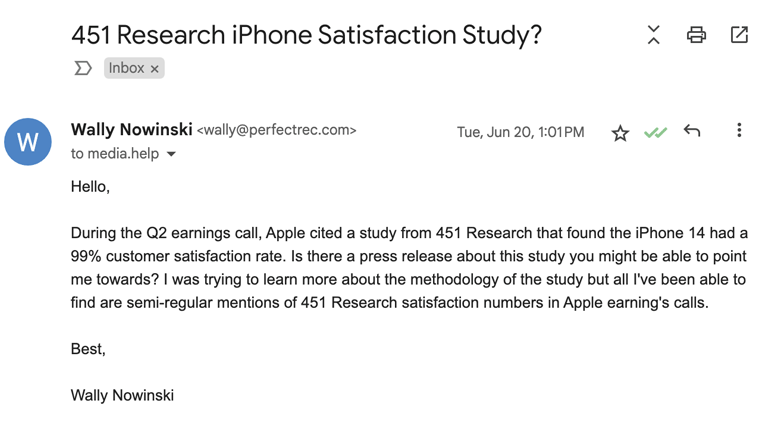Click the timestamp Tue, Jun 20, 1:01 PM

521,132
